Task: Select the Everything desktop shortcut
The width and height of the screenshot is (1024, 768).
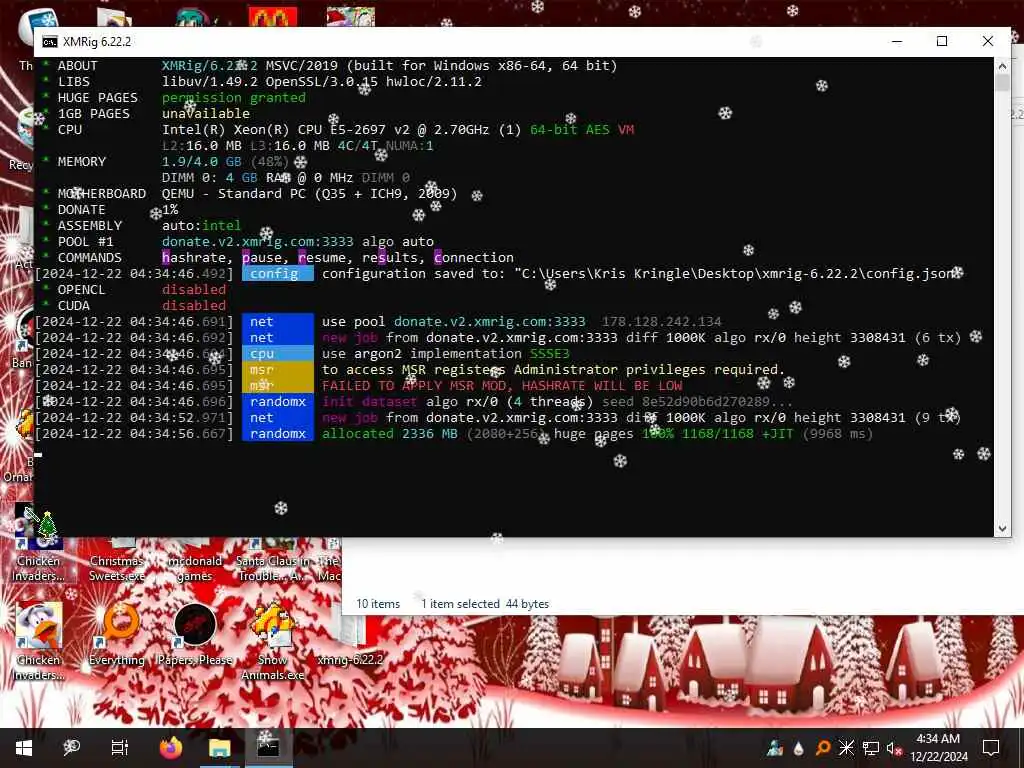Action: click(x=118, y=635)
